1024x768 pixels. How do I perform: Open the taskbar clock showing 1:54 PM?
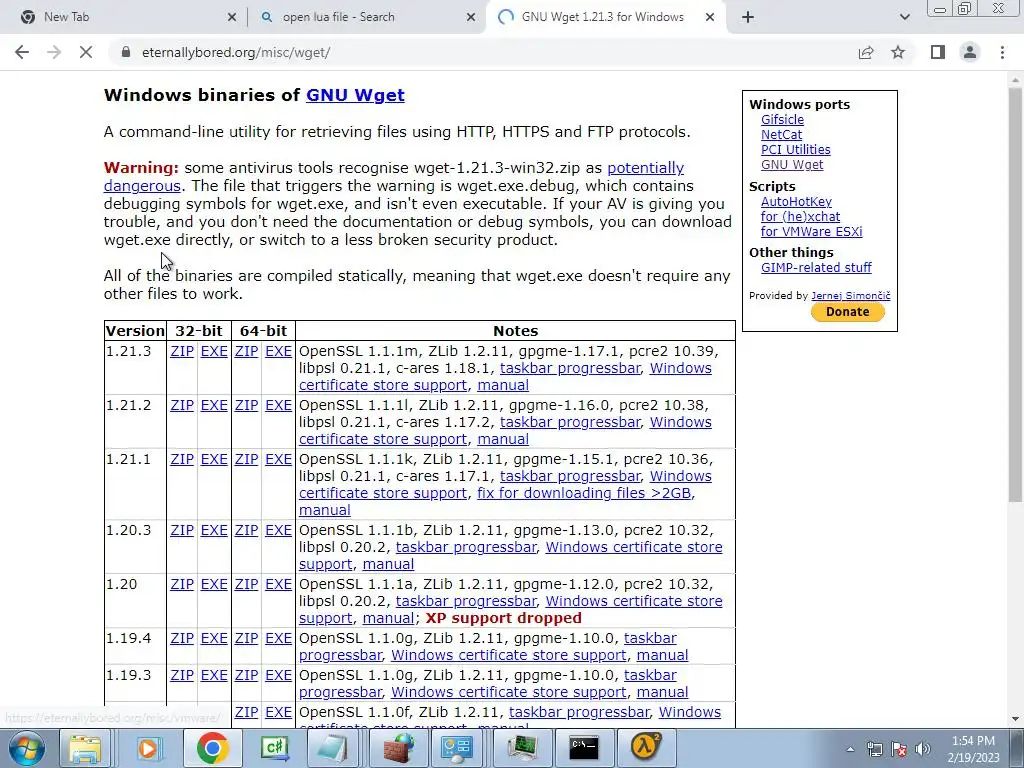click(x=973, y=749)
